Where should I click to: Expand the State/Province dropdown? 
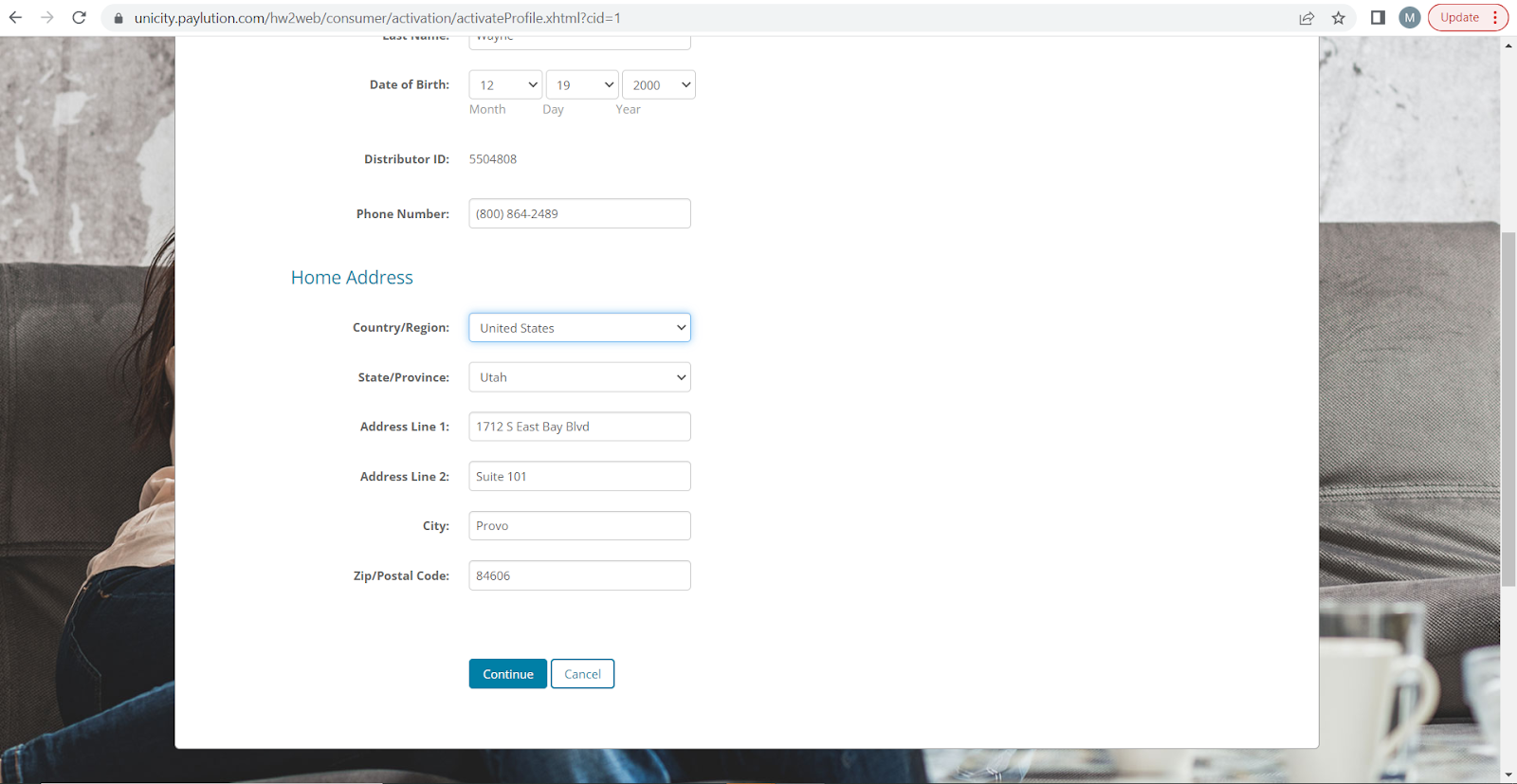[580, 377]
